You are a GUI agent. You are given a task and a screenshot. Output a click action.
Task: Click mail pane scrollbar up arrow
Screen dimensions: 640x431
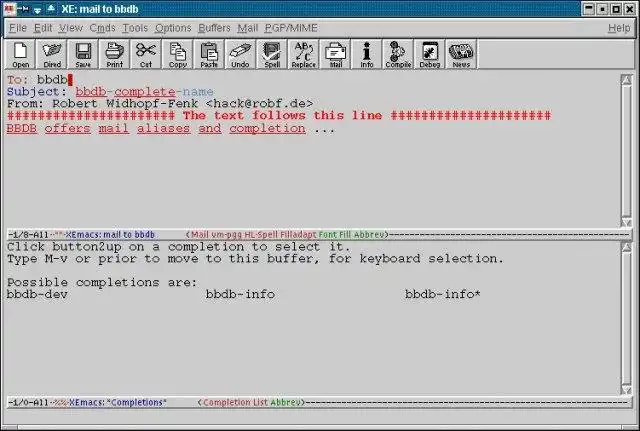point(626,79)
